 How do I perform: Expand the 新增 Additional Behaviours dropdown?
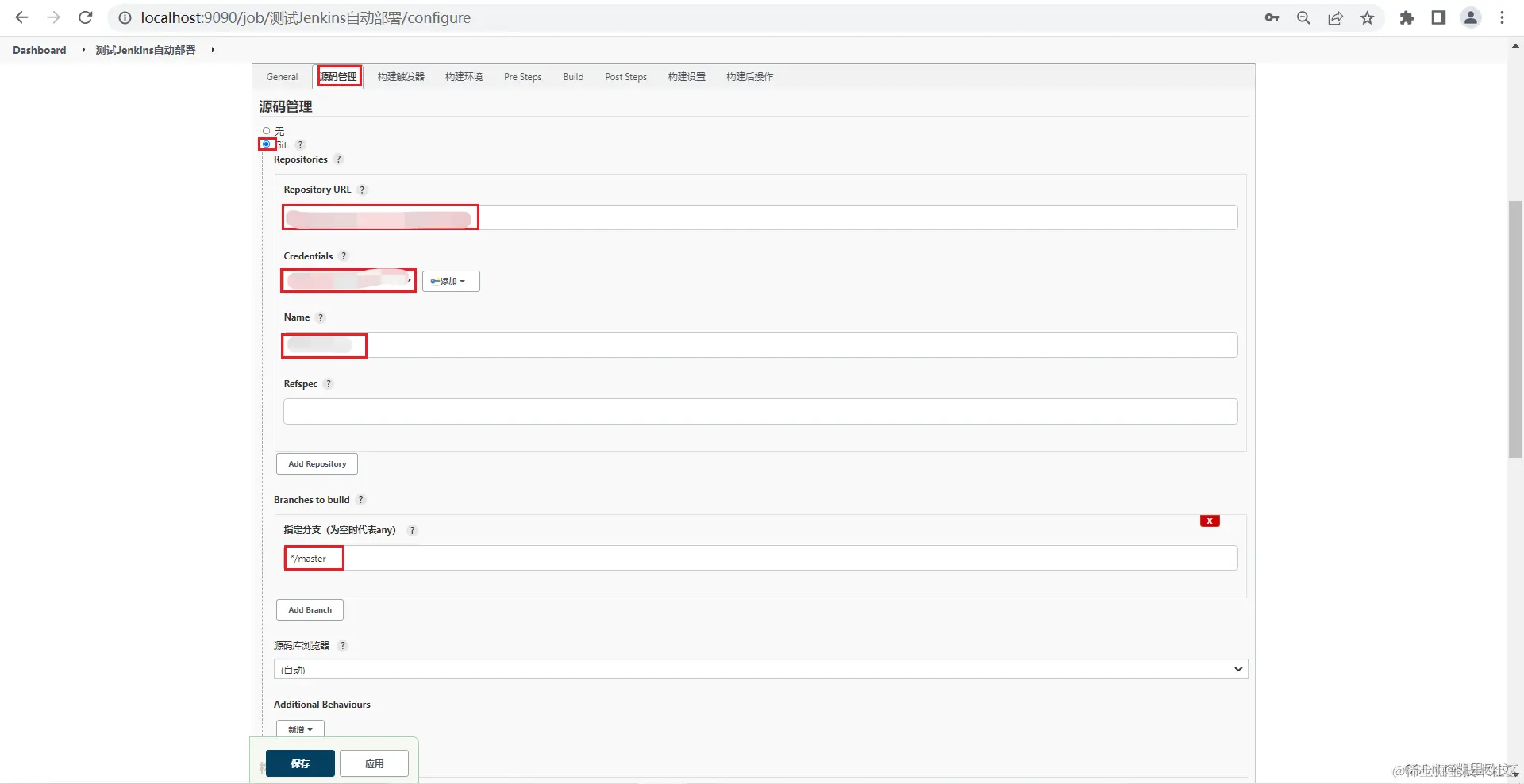click(x=299, y=728)
